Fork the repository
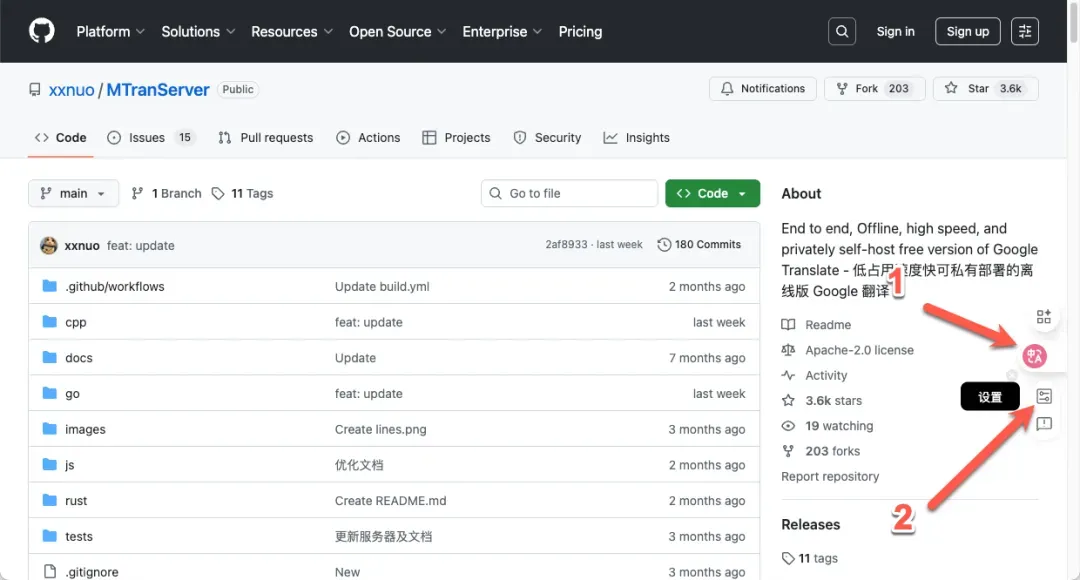Image resolution: width=1080 pixels, height=580 pixels. 873,89
